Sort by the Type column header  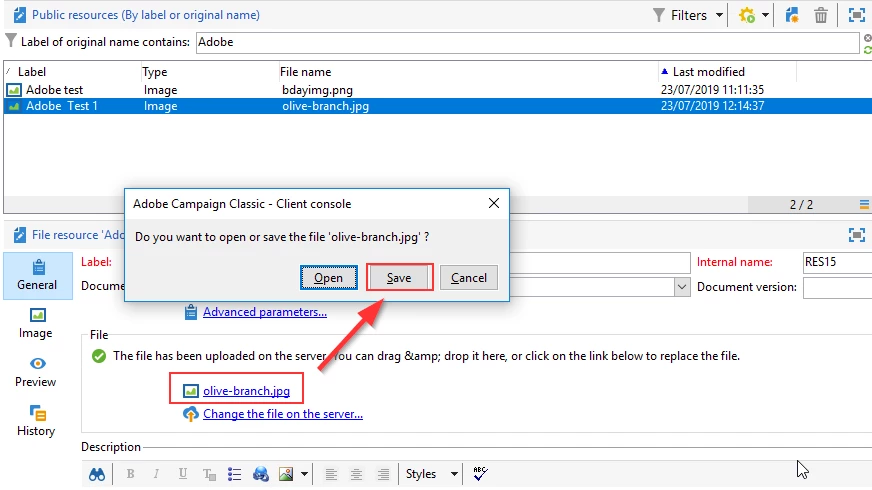tap(155, 72)
